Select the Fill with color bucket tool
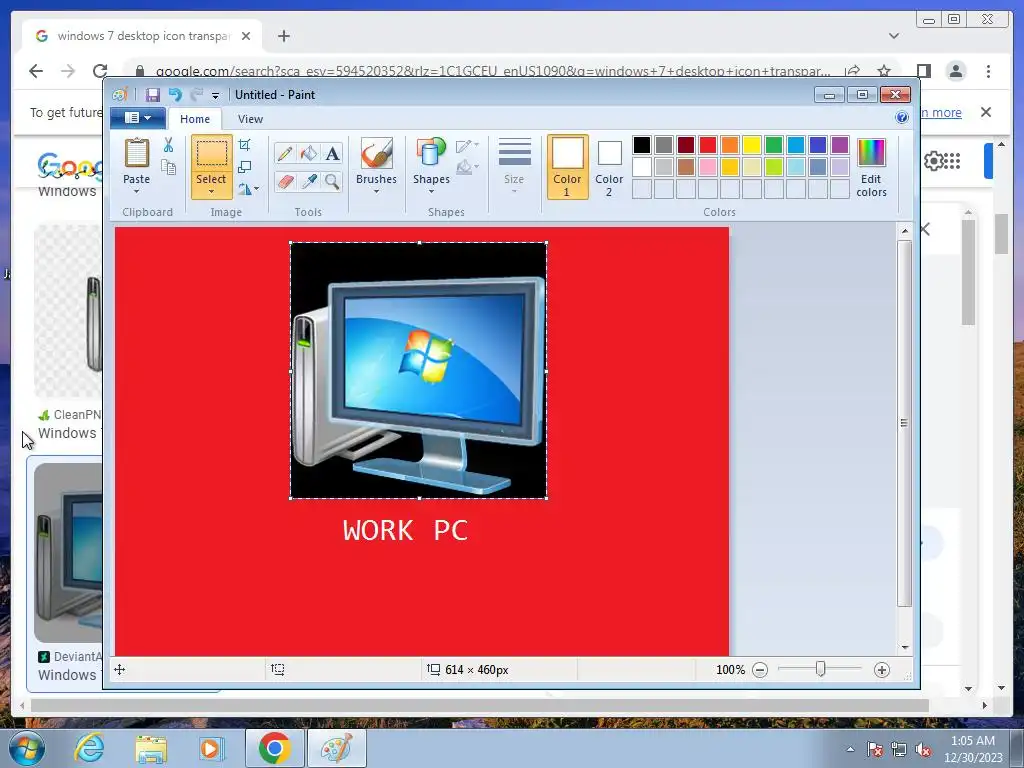This screenshot has height=768, width=1024. pyautogui.click(x=308, y=154)
